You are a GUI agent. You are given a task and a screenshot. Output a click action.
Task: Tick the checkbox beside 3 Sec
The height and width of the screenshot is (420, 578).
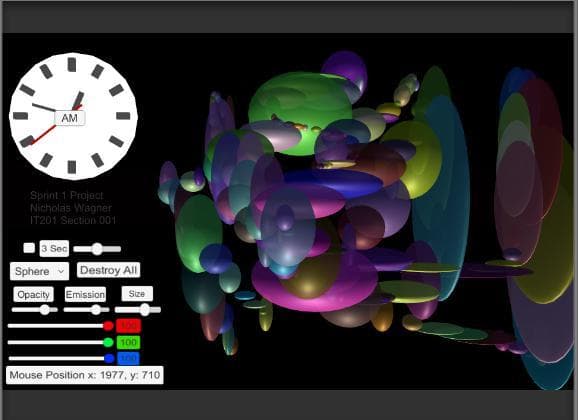tap(29, 248)
